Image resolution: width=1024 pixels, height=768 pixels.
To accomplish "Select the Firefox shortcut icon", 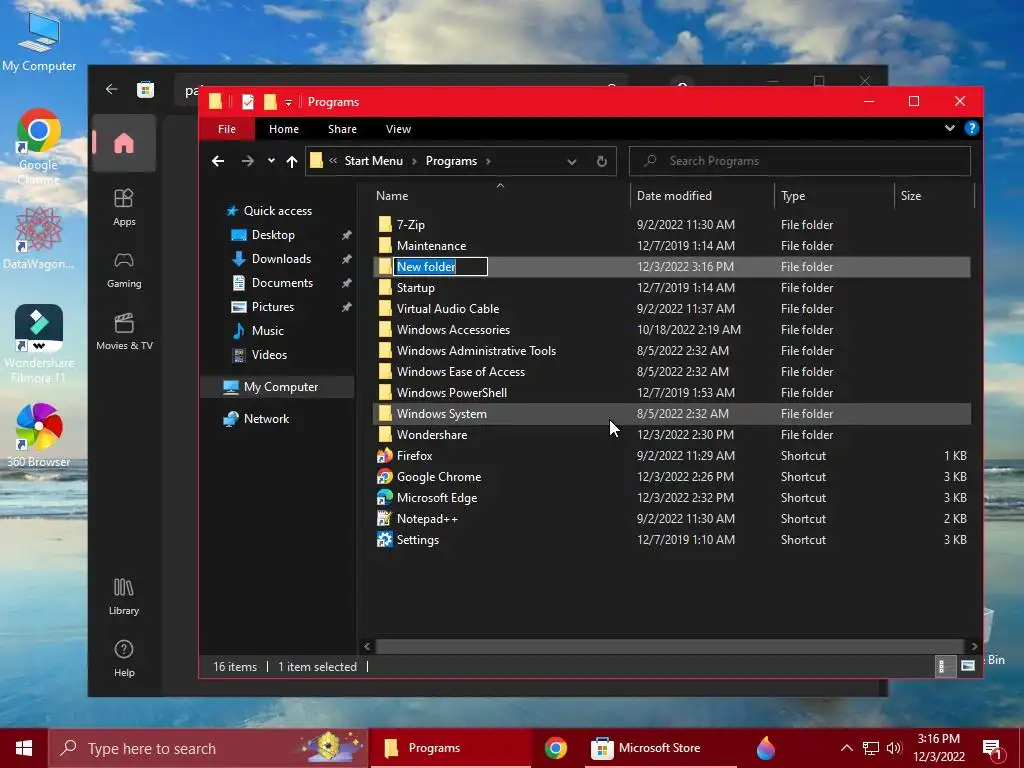I will pos(385,456).
